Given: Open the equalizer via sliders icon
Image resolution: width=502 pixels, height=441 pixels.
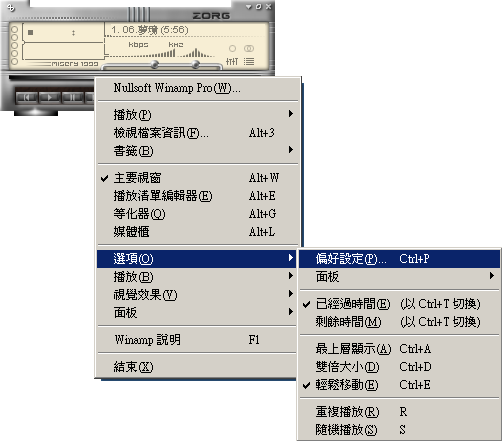Looking at the screenshot, I should (232, 62).
